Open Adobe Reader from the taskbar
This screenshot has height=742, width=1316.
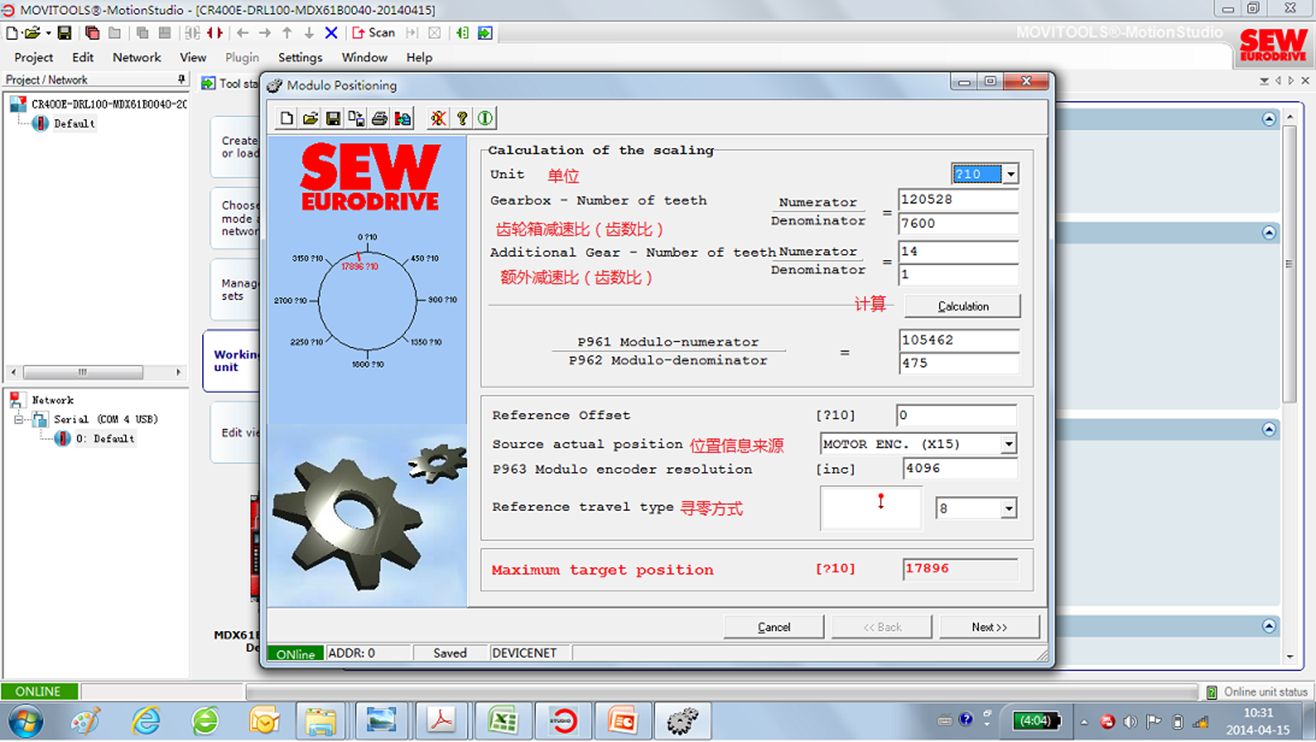click(442, 720)
